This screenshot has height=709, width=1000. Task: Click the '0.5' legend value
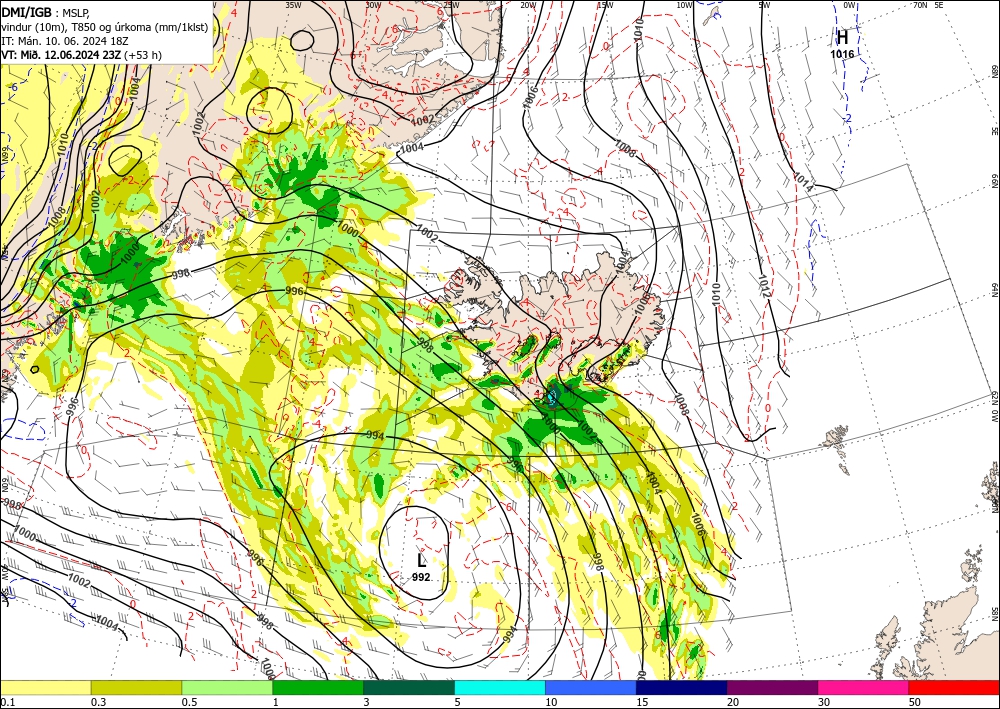(189, 701)
